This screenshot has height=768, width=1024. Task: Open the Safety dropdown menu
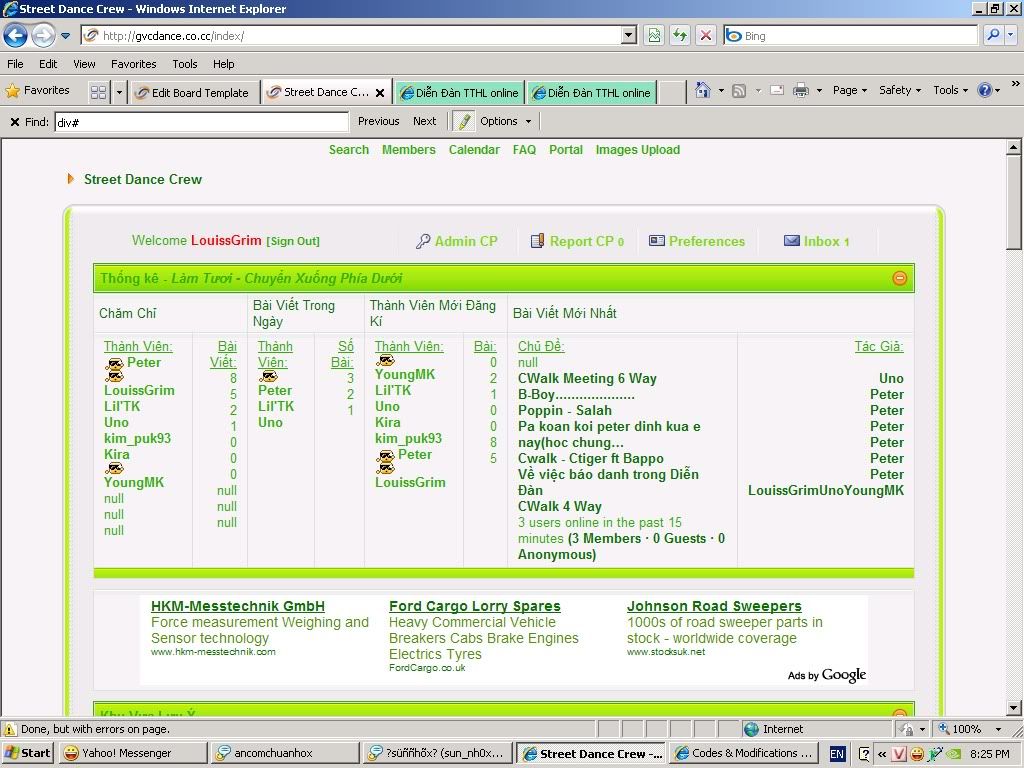coord(900,90)
